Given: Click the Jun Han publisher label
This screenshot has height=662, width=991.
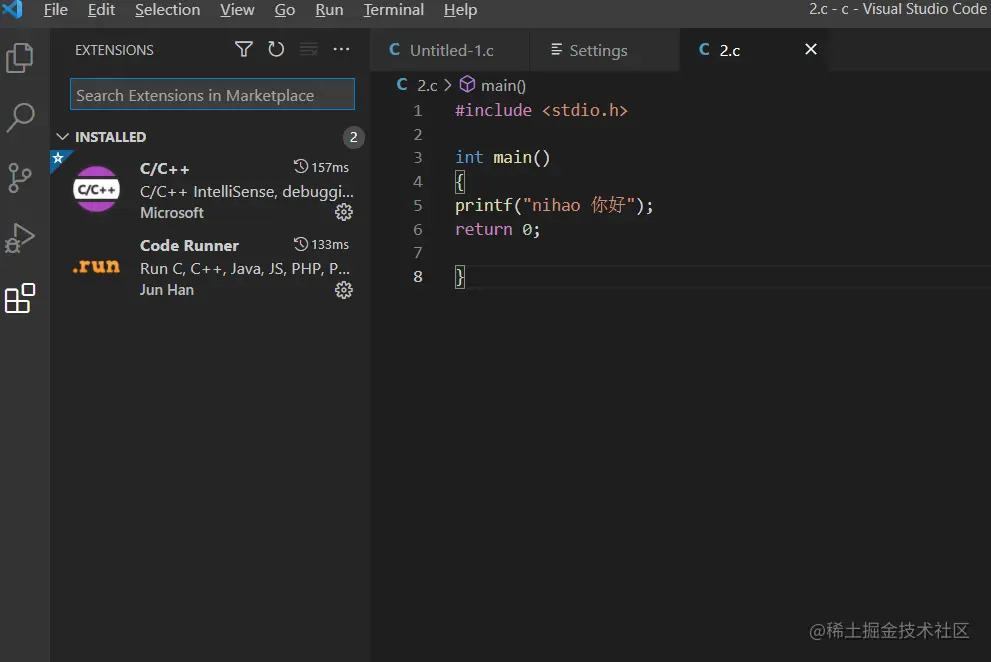Looking at the screenshot, I should (167, 290).
